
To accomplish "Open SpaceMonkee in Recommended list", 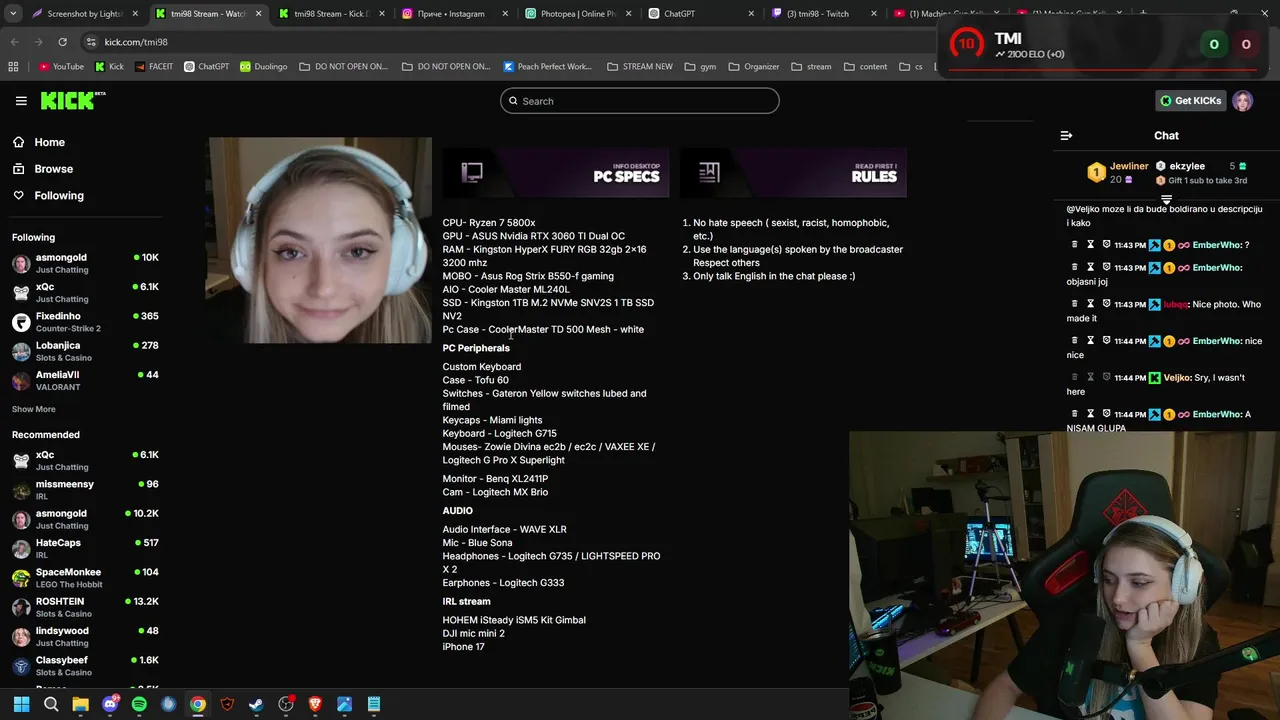I will pyautogui.click(x=85, y=578).
